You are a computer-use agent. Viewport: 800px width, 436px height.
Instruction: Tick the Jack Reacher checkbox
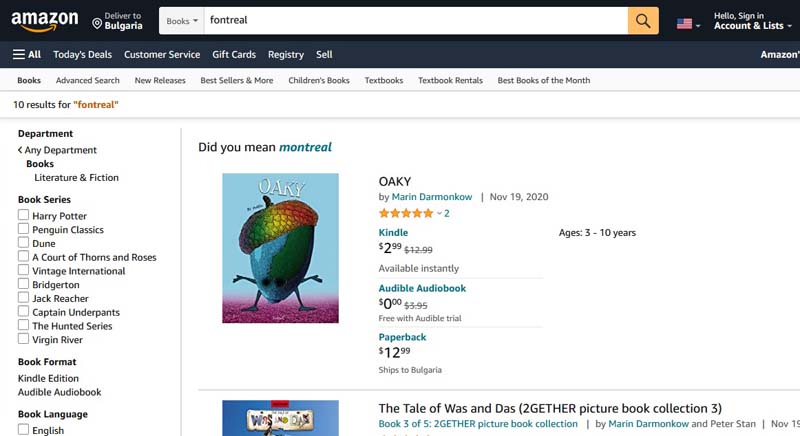(24, 298)
